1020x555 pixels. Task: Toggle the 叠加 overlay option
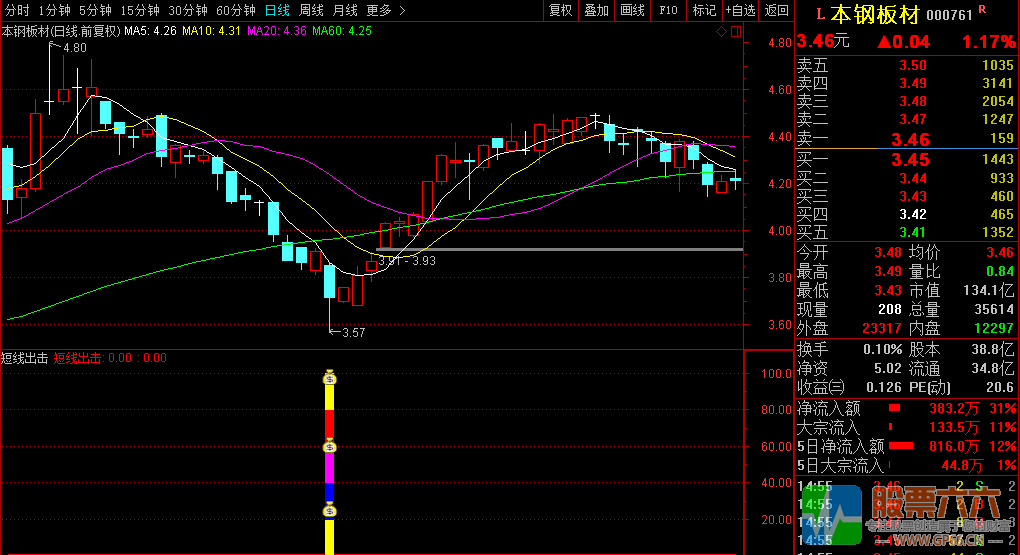pyautogui.click(x=596, y=10)
